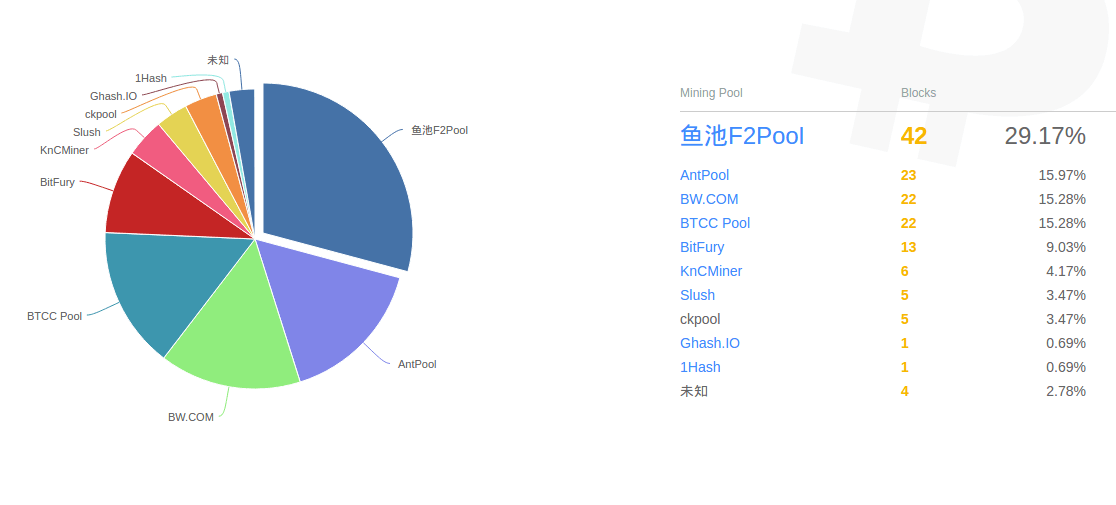Open the KnCMiner pool link
The image size is (1116, 505).
711,271
